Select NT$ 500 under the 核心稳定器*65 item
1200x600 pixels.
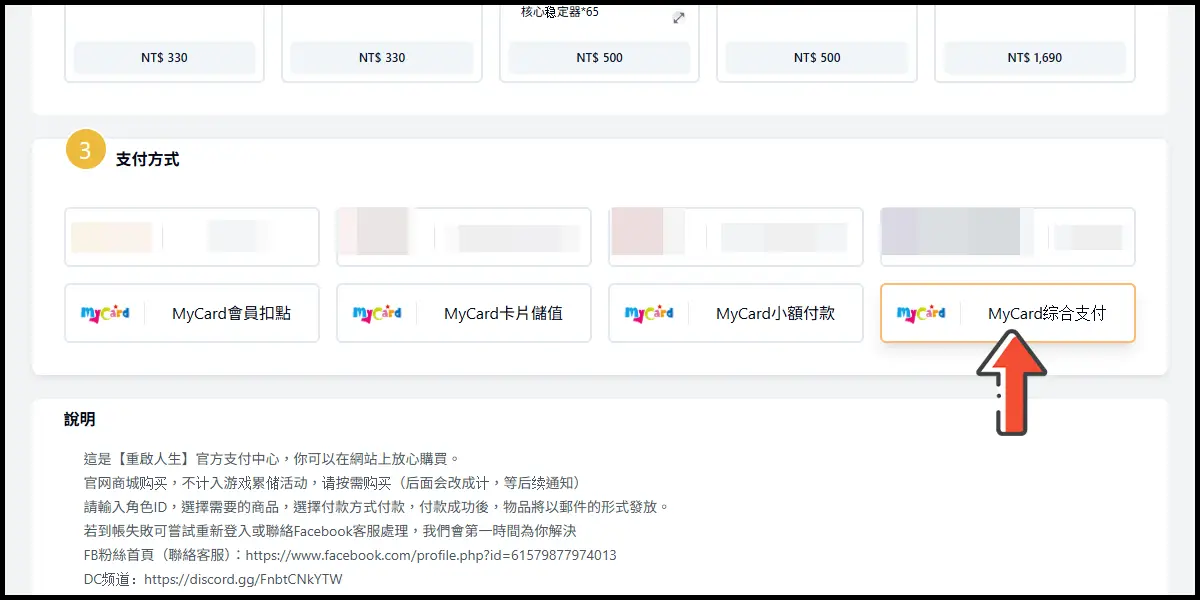(x=599, y=58)
